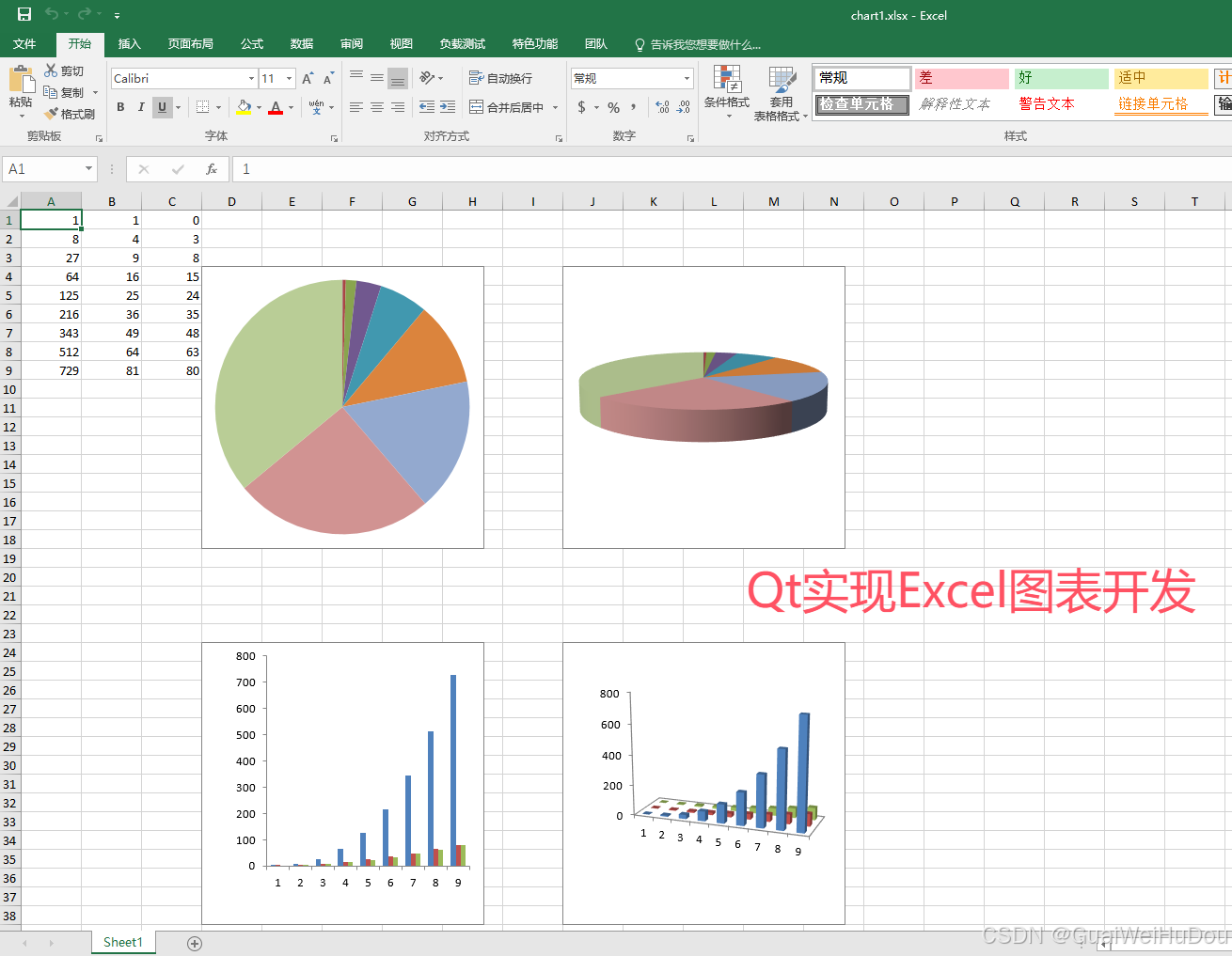Open Quick Access Toolbar customize arrow
1232x956 pixels.
pyautogui.click(x=117, y=15)
